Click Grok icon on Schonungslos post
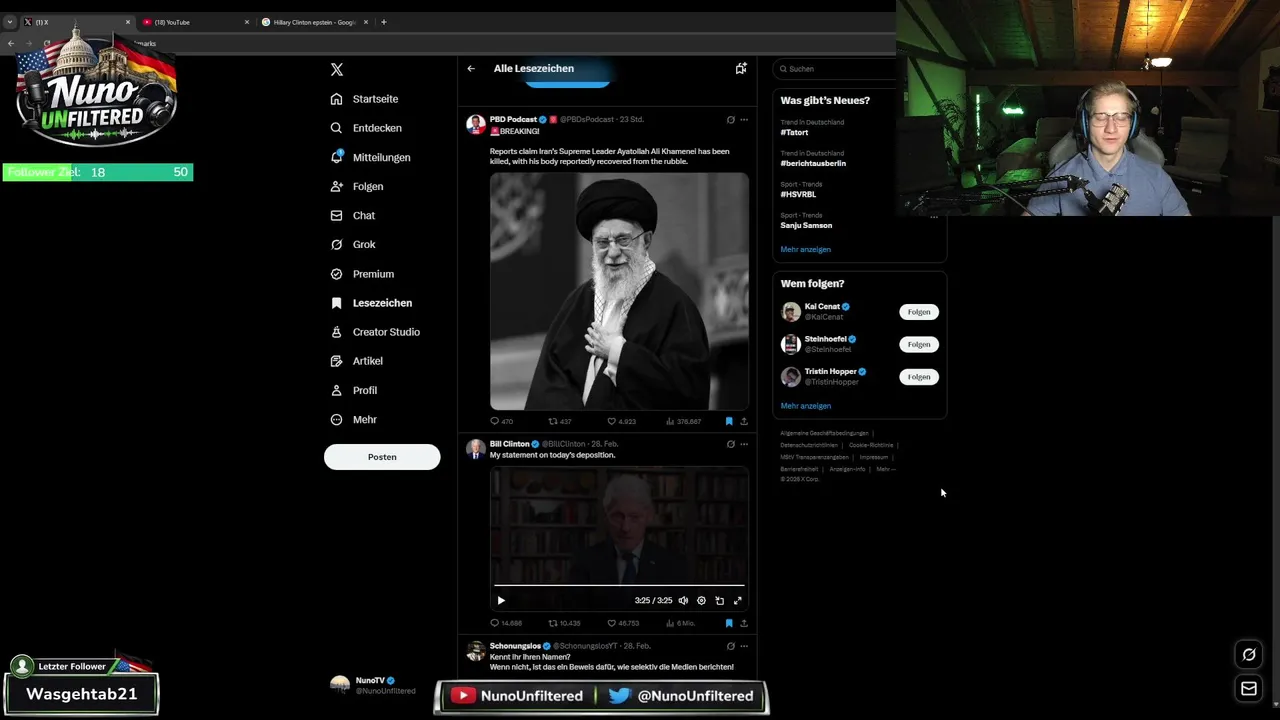The image size is (1280, 720). (730, 646)
